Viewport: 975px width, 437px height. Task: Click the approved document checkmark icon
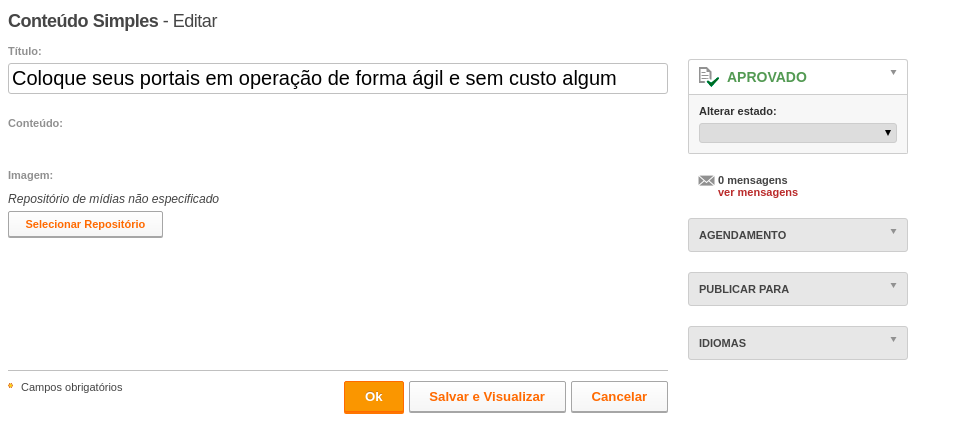708,77
